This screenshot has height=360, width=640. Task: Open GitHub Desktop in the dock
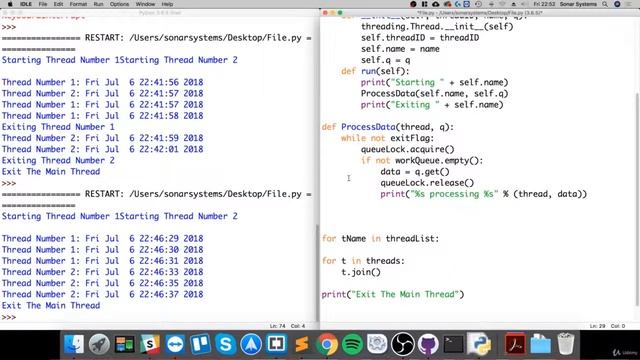[x=428, y=344]
